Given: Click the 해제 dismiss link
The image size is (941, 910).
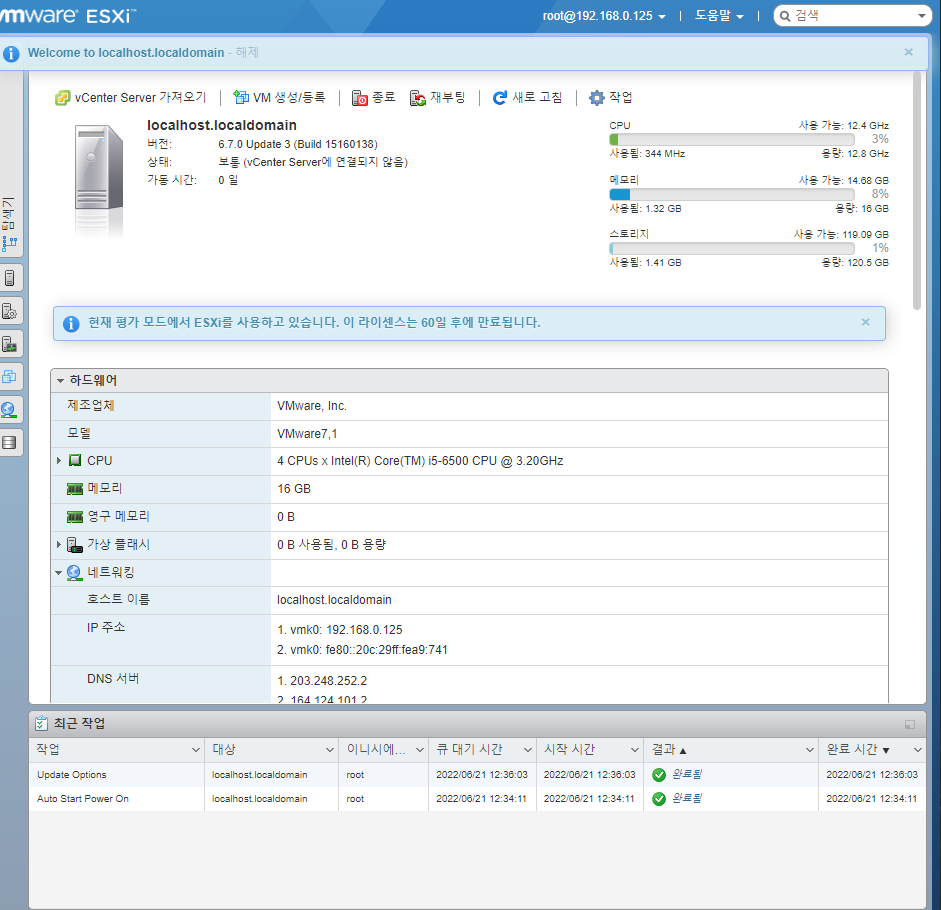Looking at the screenshot, I should click(247, 53).
